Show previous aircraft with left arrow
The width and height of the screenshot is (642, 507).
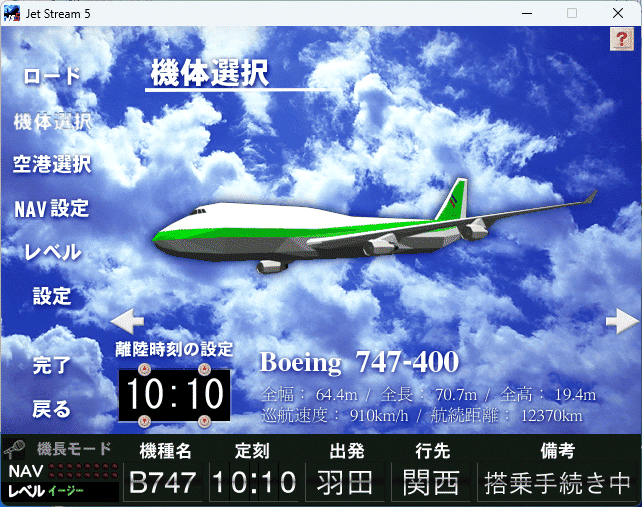click(x=127, y=321)
